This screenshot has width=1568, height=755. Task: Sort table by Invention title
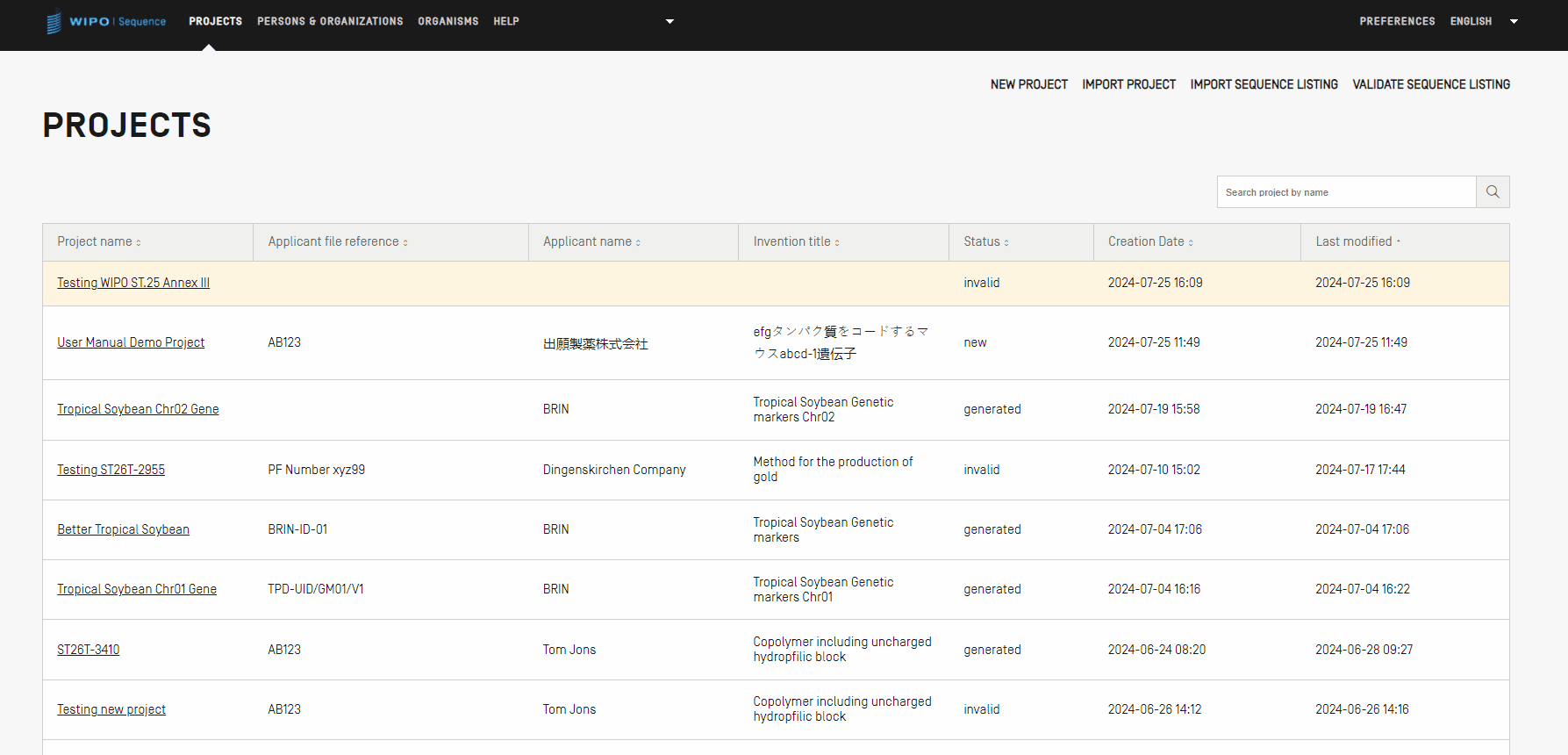[x=796, y=241]
